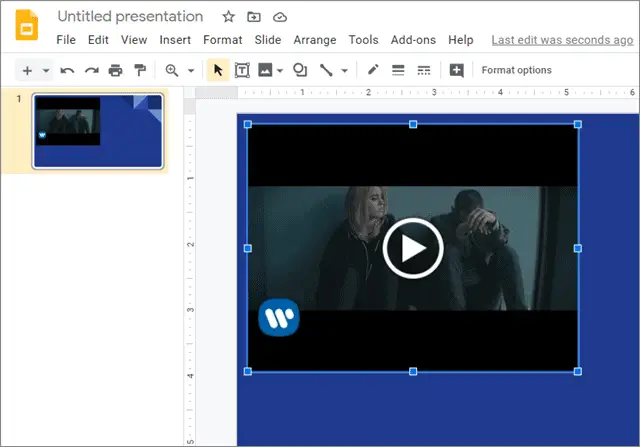Open the Tools menu
640x447 pixels.
[x=363, y=40]
